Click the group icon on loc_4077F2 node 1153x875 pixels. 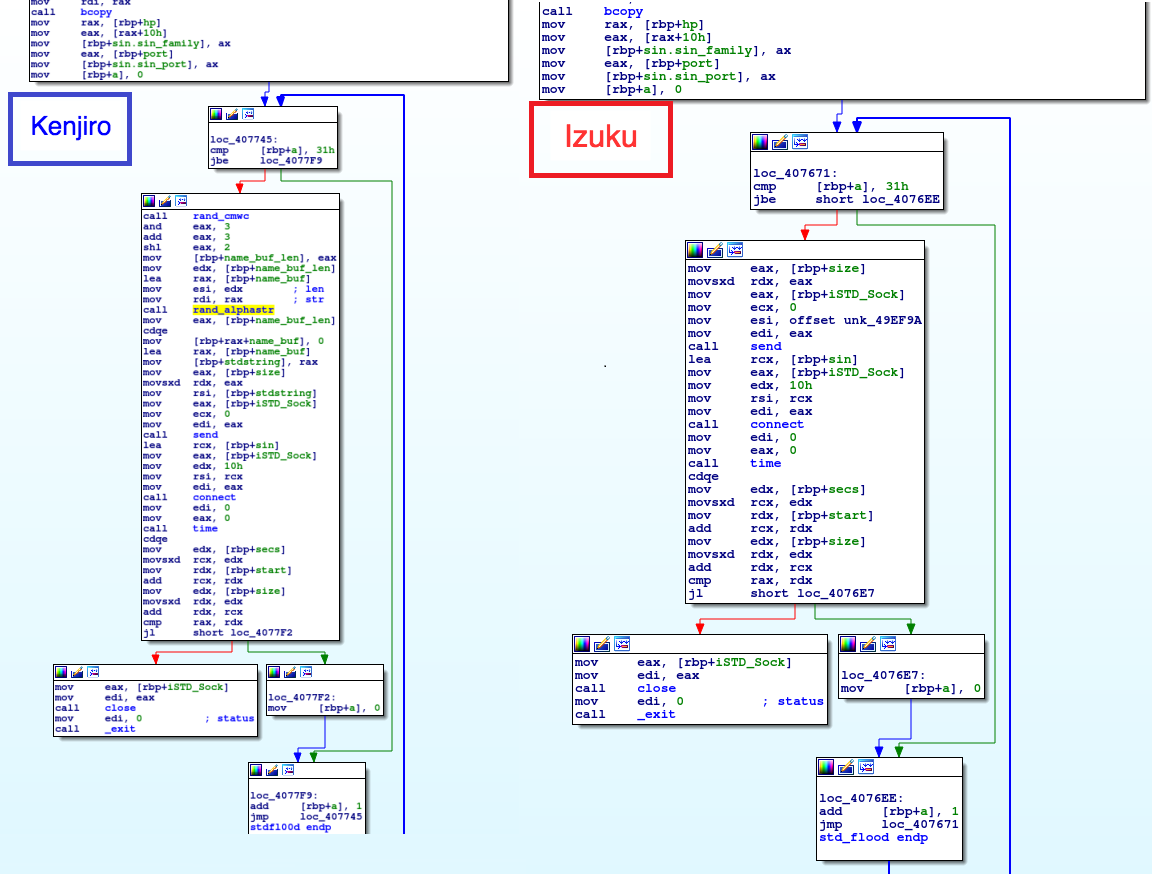coord(306,672)
